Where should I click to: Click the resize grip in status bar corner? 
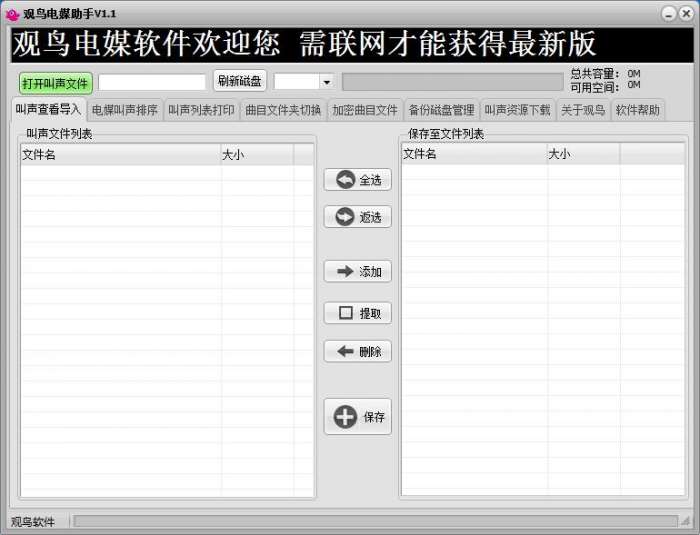pos(685,521)
